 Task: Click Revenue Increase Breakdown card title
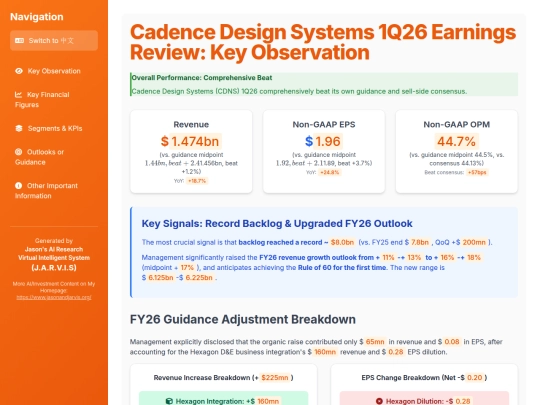(x=224, y=377)
